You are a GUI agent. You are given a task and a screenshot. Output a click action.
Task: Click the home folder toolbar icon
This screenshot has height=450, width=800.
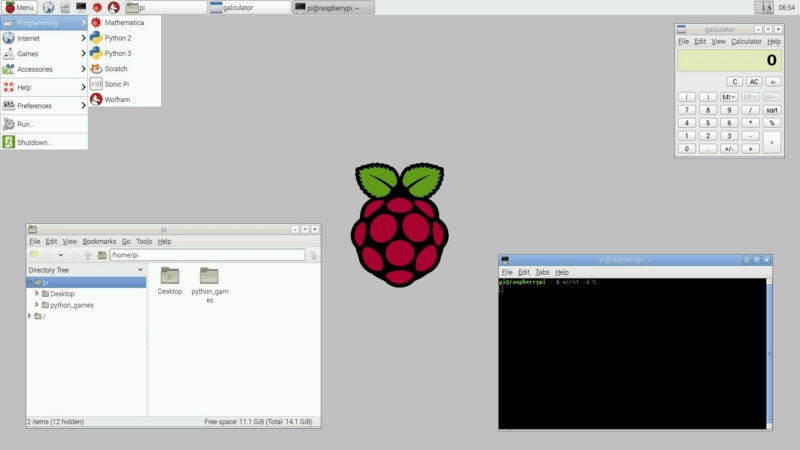pyautogui.click(x=102, y=255)
